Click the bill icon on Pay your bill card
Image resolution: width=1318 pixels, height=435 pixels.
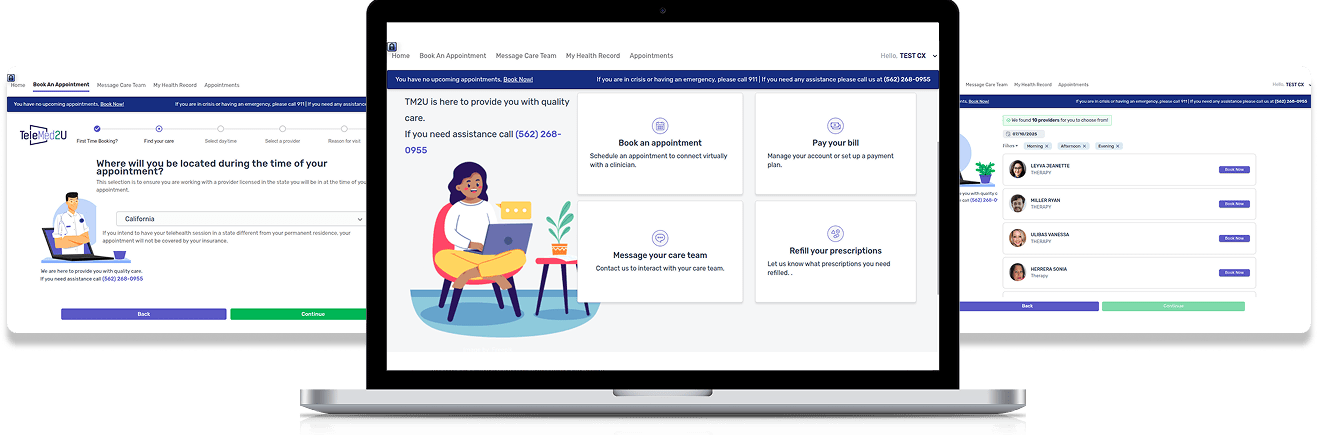(835, 125)
